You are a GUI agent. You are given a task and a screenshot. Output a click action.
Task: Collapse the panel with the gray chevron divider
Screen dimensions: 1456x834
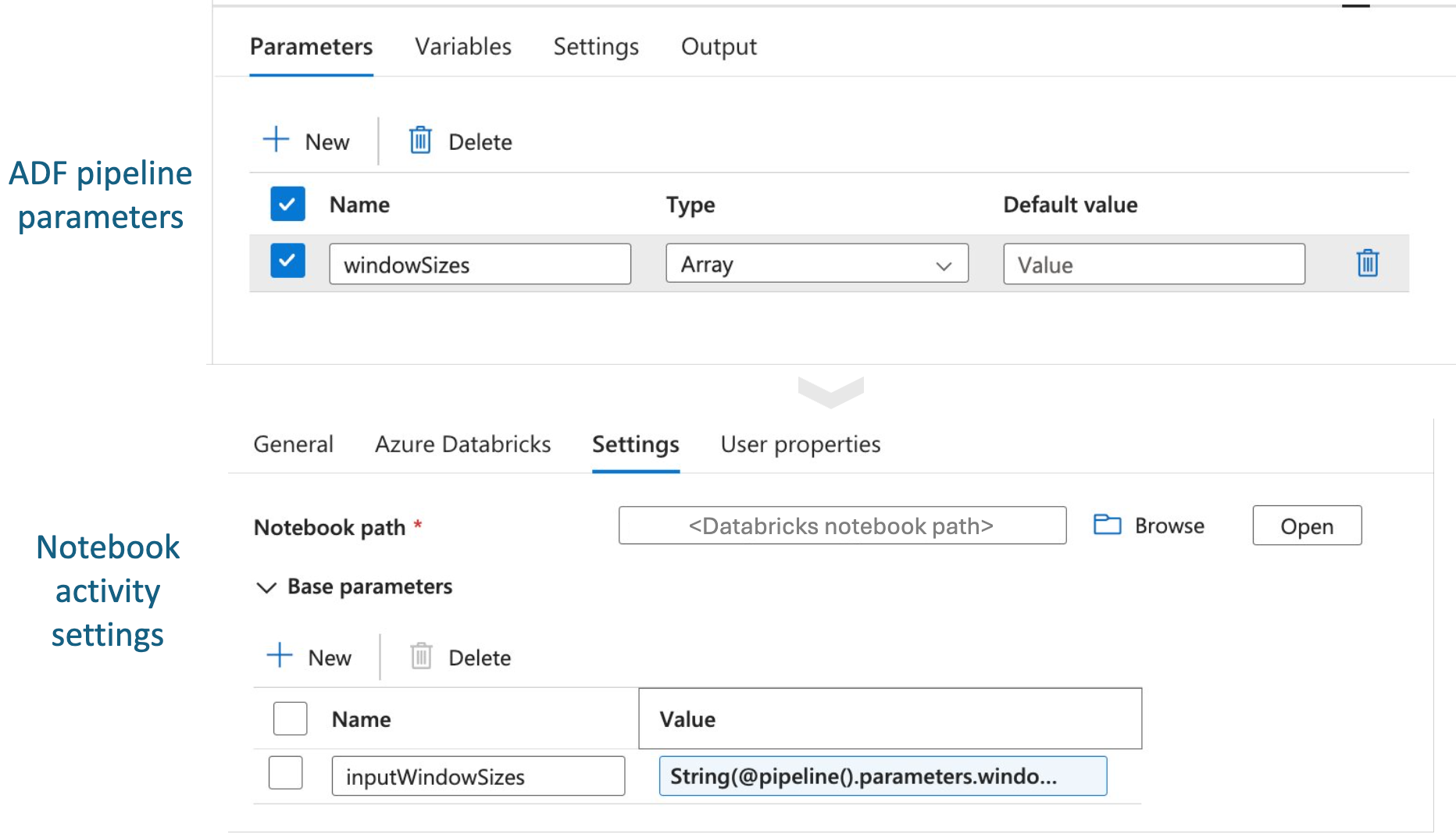tap(830, 390)
